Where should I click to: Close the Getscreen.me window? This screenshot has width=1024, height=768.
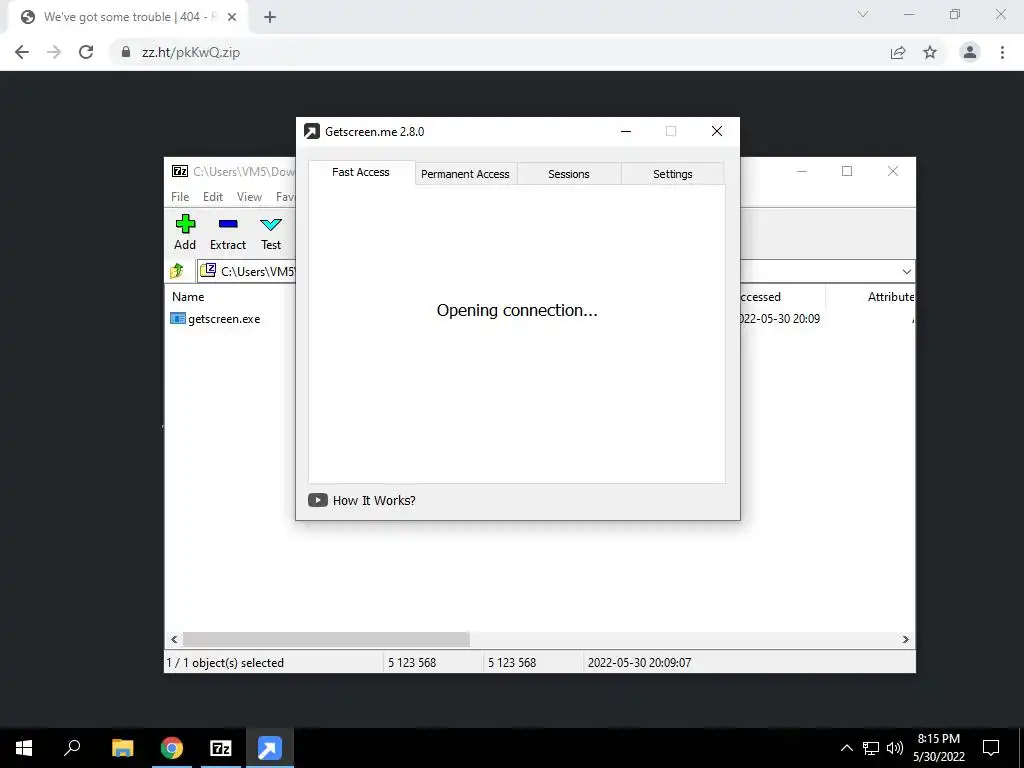pos(716,131)
